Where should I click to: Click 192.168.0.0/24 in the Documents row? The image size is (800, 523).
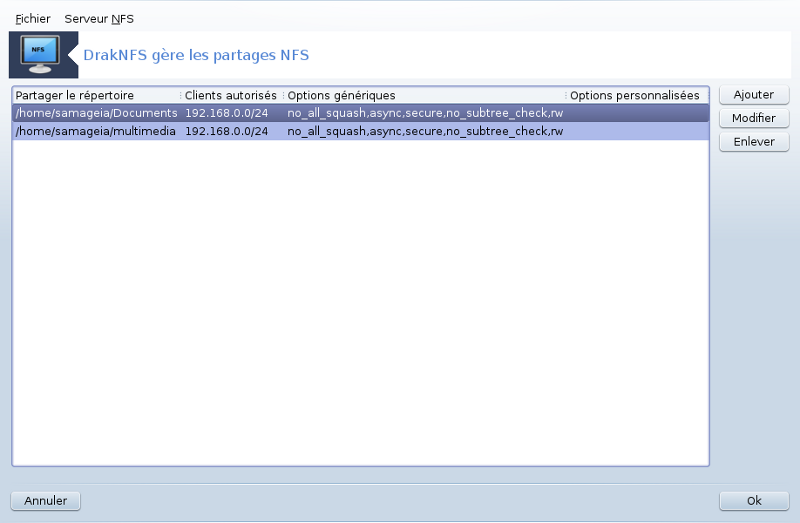point(227,113)
